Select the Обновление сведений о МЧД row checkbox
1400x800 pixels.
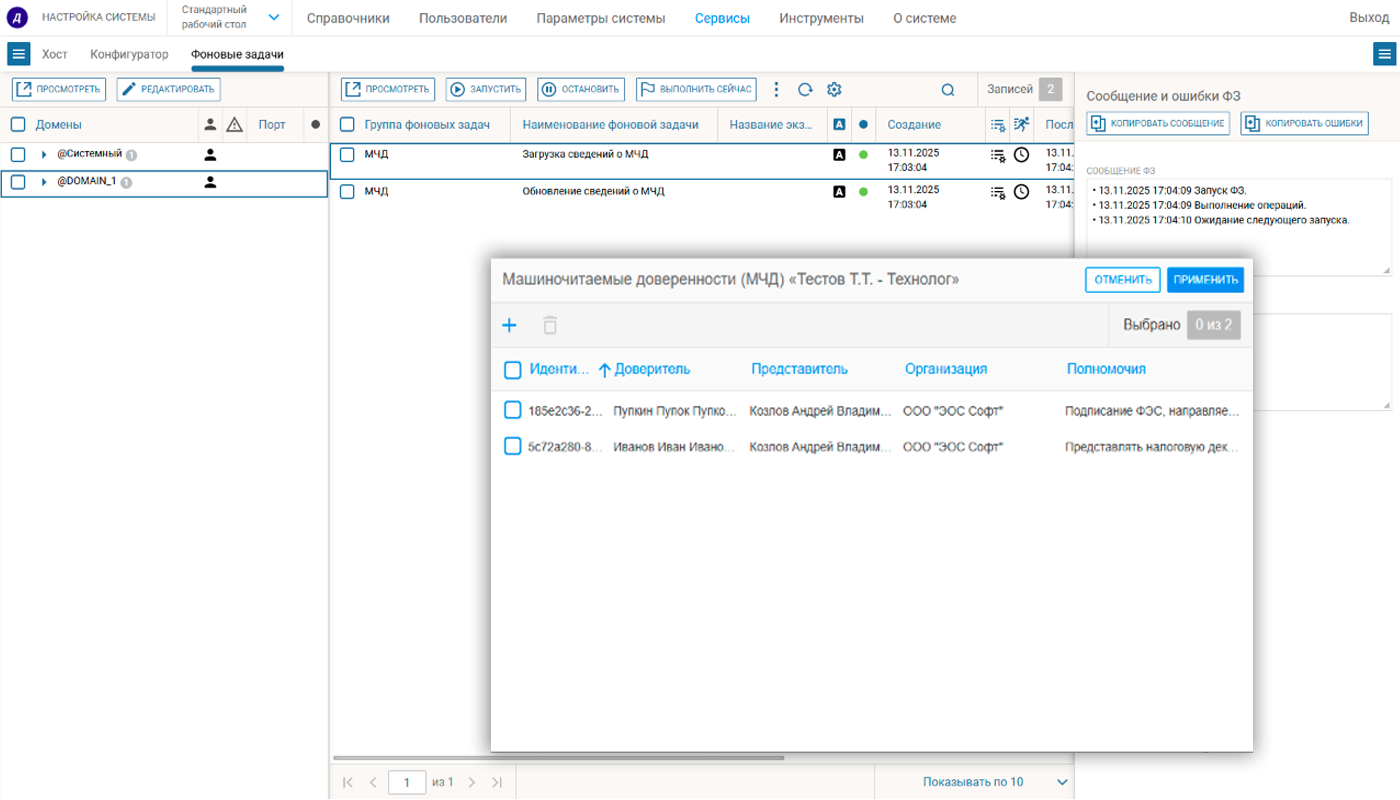point(347,191)
